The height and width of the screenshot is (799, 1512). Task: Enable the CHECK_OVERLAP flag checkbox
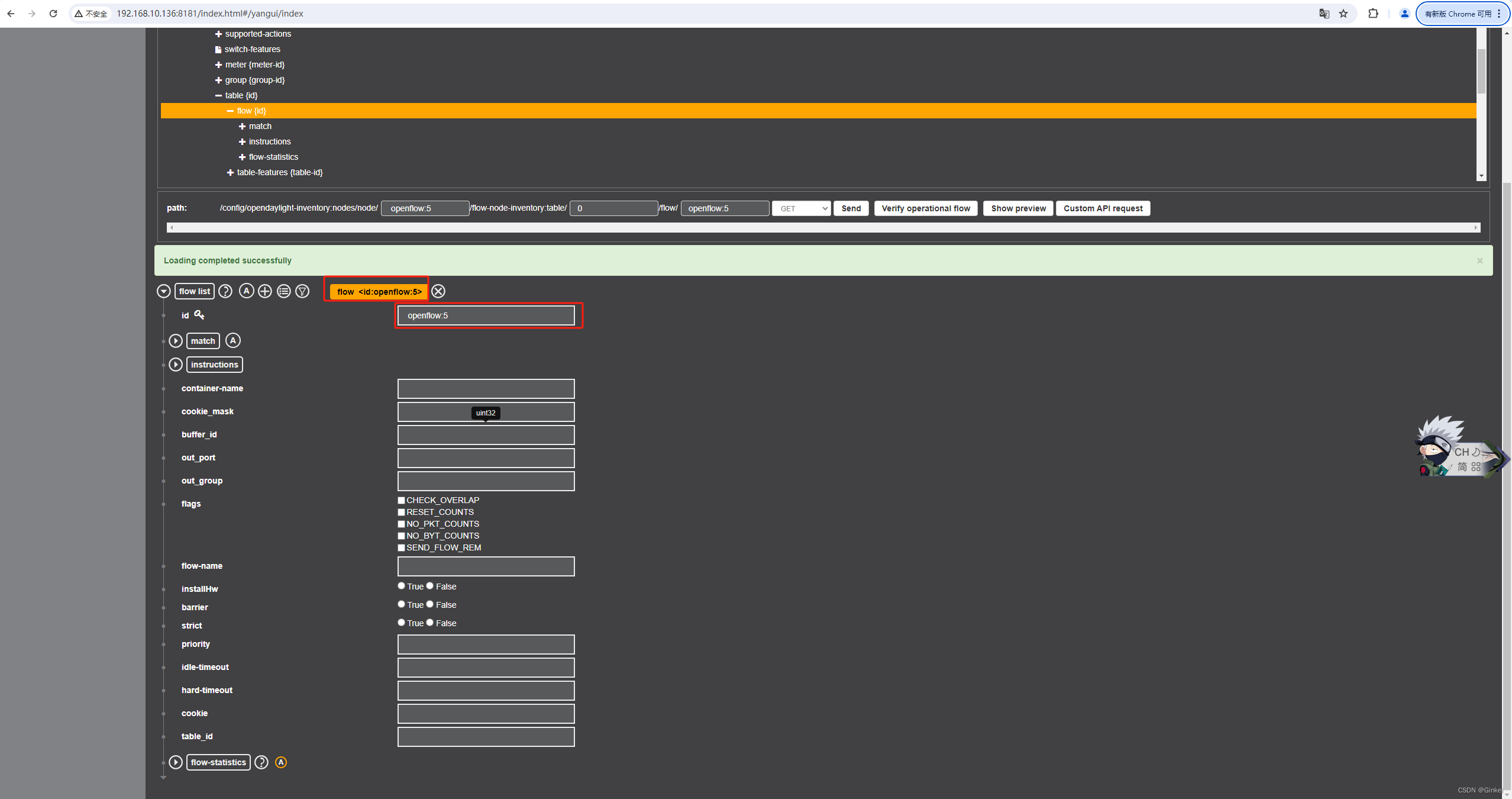(402, 500)
